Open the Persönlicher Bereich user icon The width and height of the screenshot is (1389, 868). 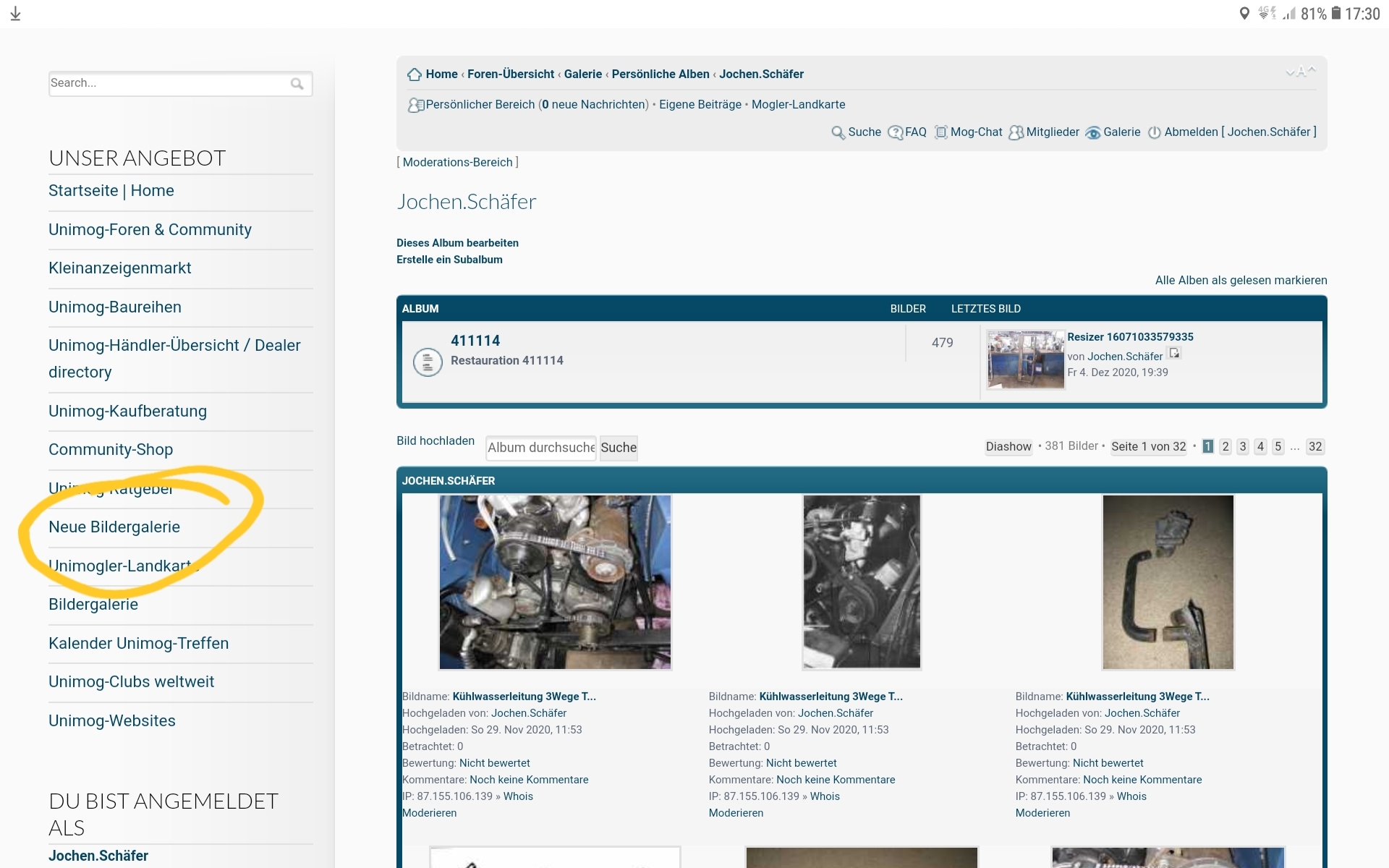click(415, 106)
